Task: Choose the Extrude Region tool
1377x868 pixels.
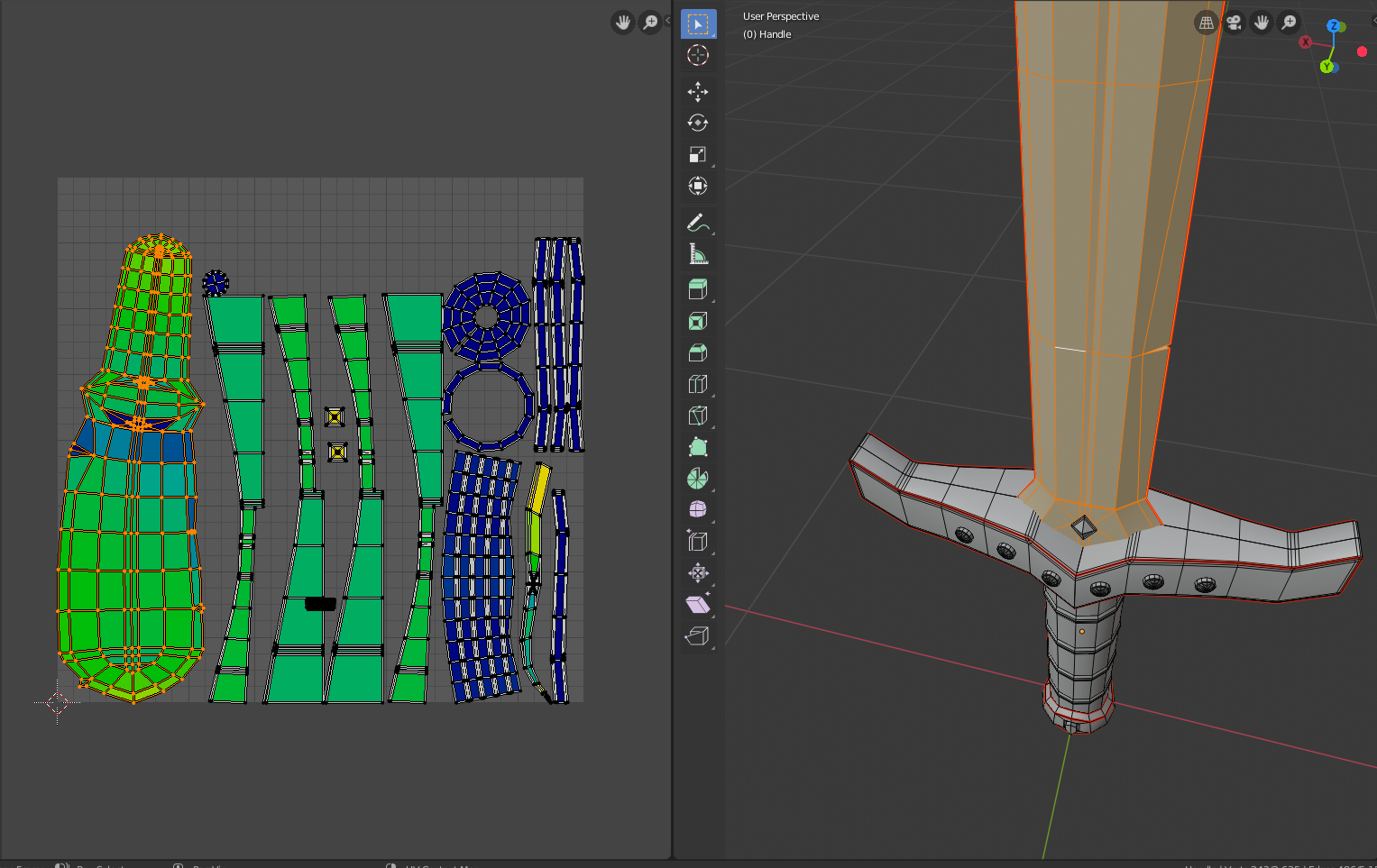Action: click(x=698, y=289)
